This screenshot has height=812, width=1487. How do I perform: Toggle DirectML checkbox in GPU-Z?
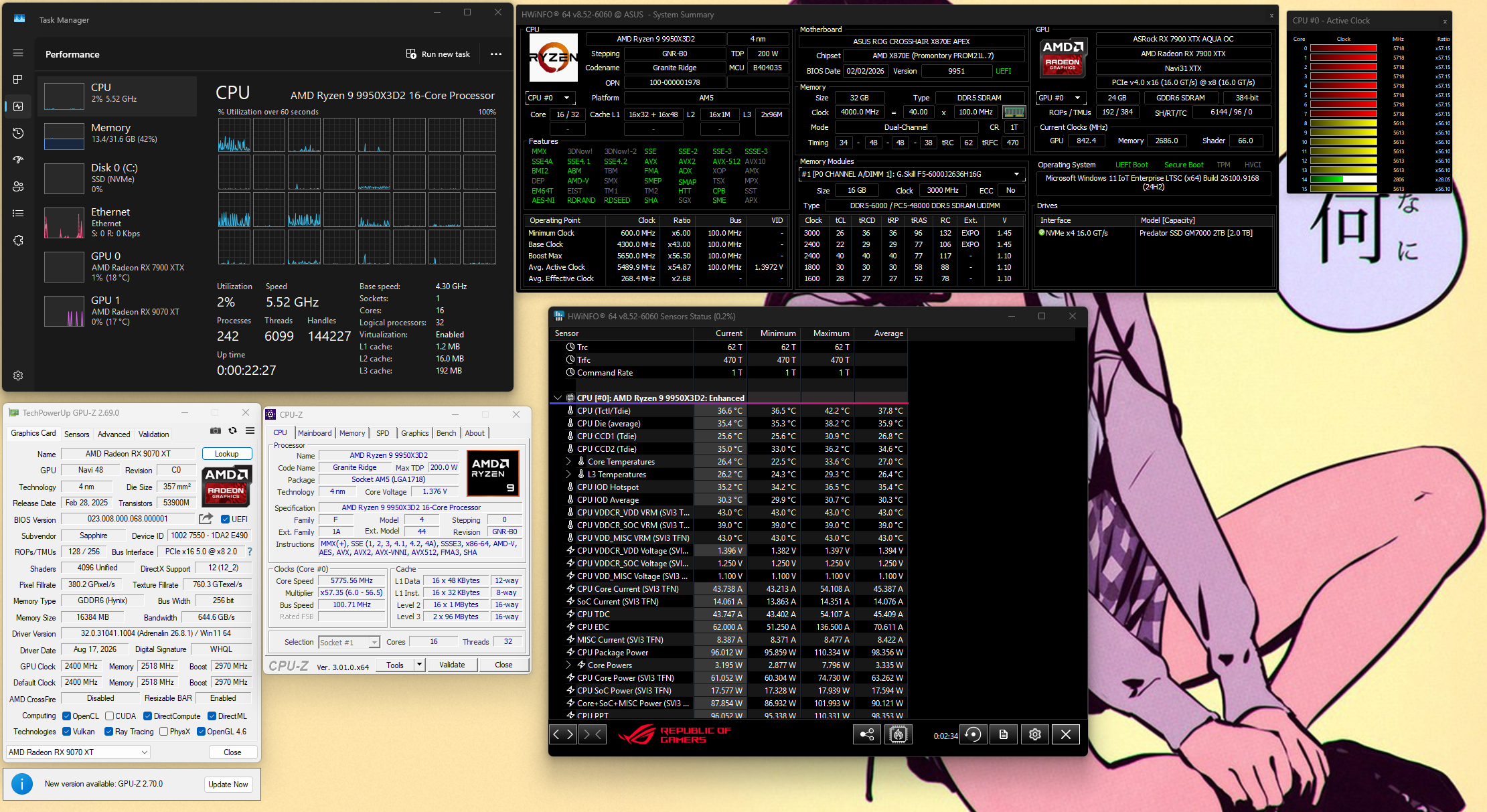(212, 716)
